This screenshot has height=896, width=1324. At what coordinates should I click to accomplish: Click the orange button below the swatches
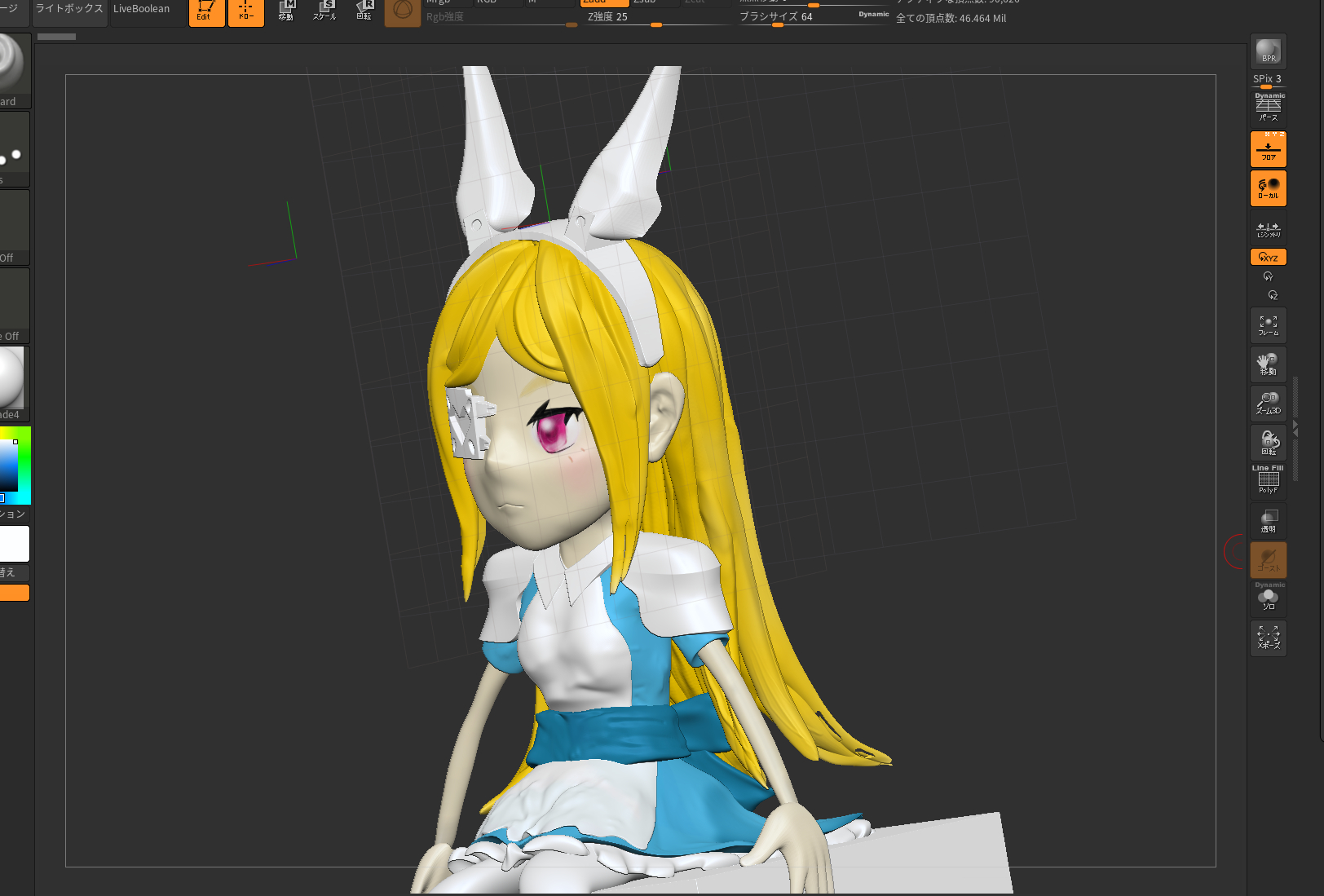pos(14,593)
